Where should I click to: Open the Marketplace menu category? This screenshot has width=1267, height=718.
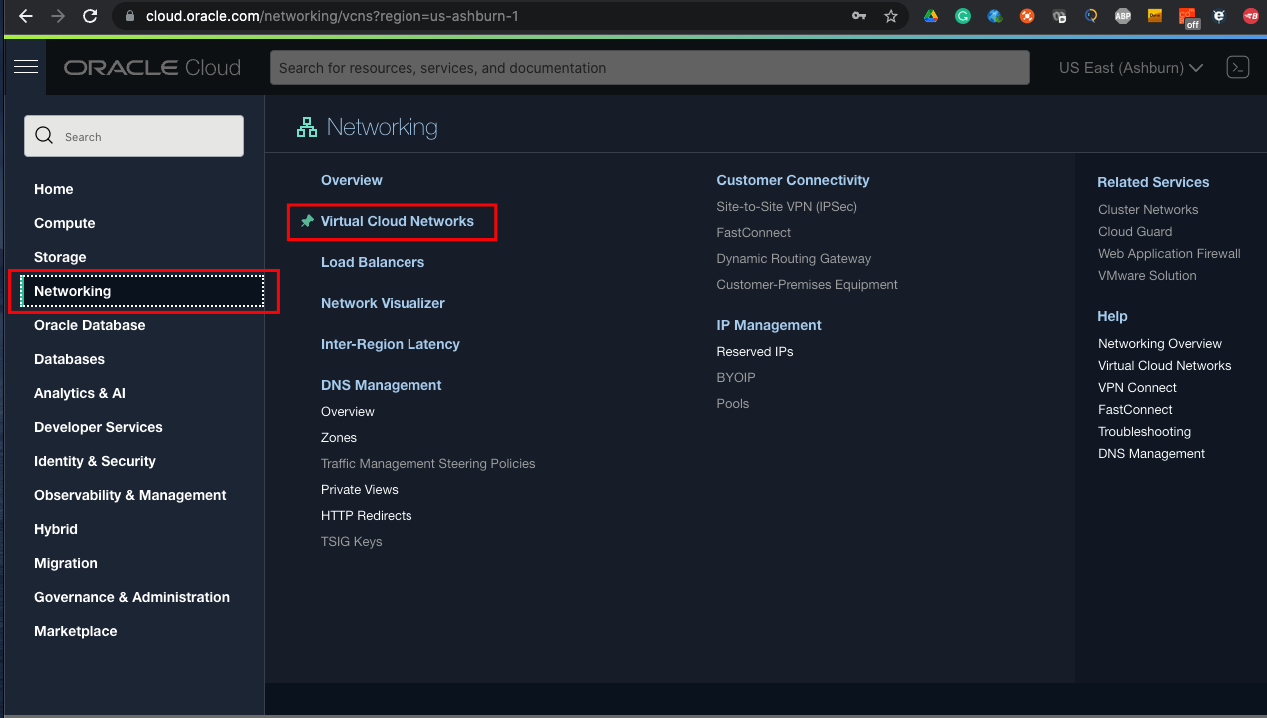coord(76,631)
